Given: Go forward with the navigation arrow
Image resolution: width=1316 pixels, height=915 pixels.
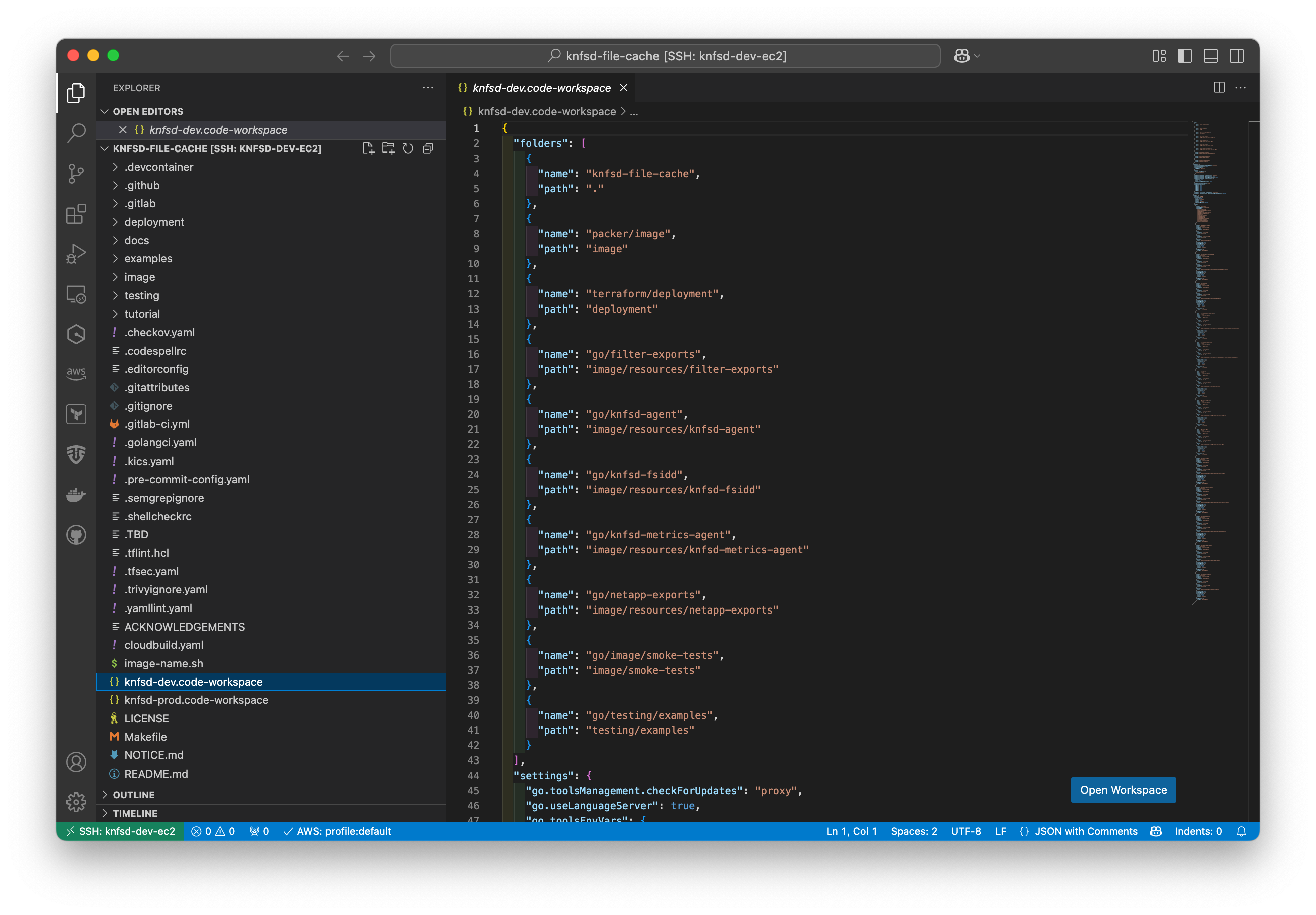Looking at the screenshot, I should pyautogui.click(x=370, y=56).
